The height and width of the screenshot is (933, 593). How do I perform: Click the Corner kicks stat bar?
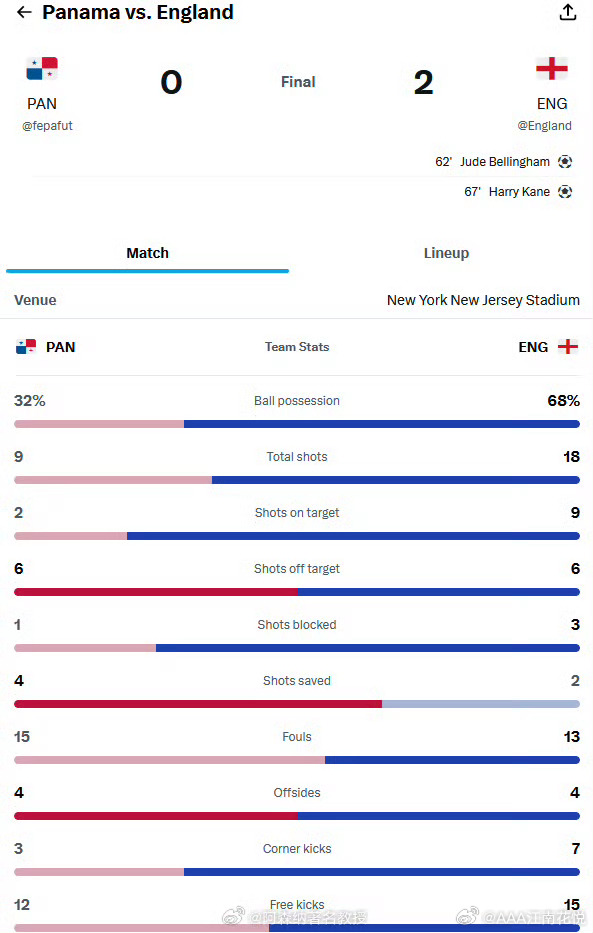pyautogui.click(x=297, y=872)
